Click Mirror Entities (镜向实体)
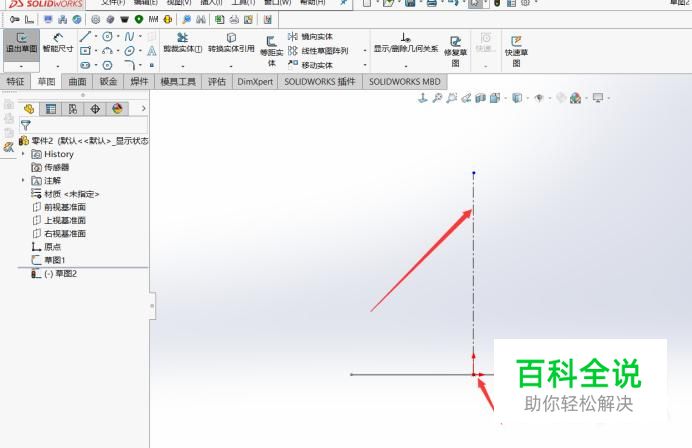 pyautogui.click(x=310, y=37)
